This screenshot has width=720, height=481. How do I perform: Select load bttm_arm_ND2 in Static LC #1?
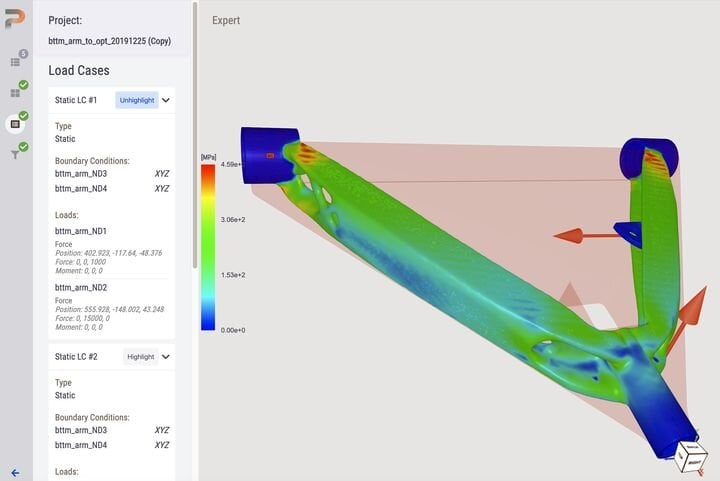click(x=82, y=287)
